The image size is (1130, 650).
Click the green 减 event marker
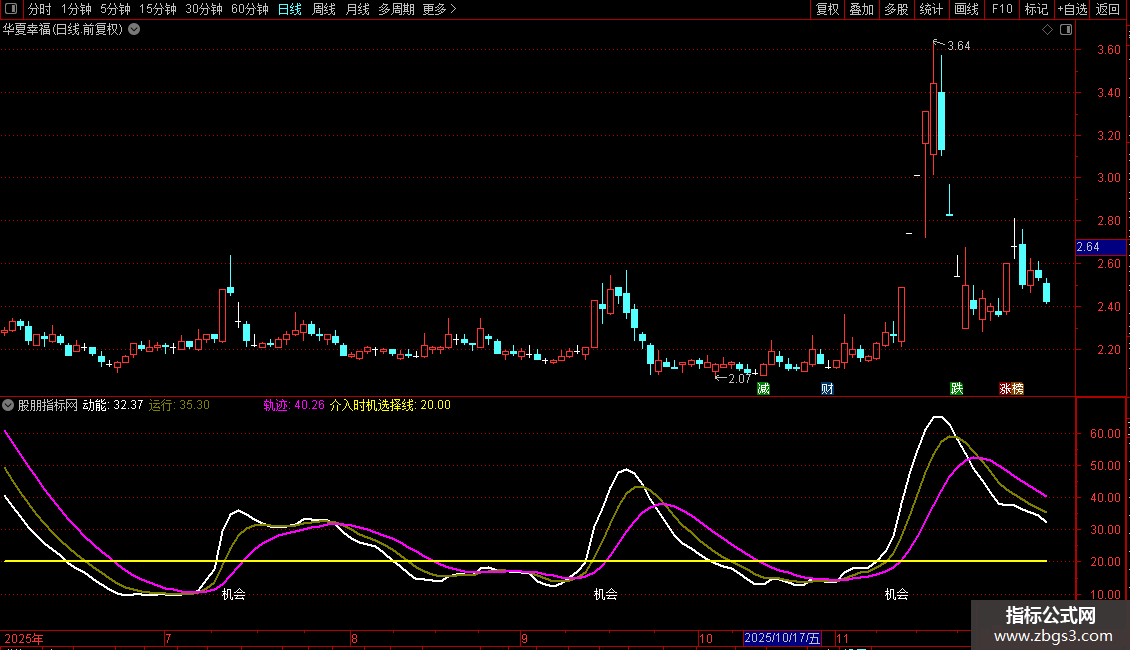pos(763,388)
